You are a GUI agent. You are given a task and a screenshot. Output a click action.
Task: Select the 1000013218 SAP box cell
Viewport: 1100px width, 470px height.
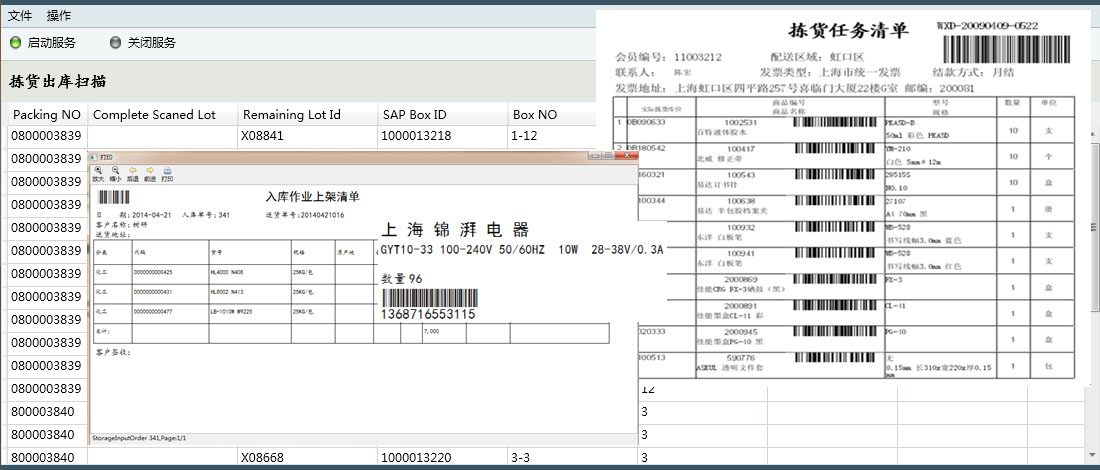pos(443,136)
